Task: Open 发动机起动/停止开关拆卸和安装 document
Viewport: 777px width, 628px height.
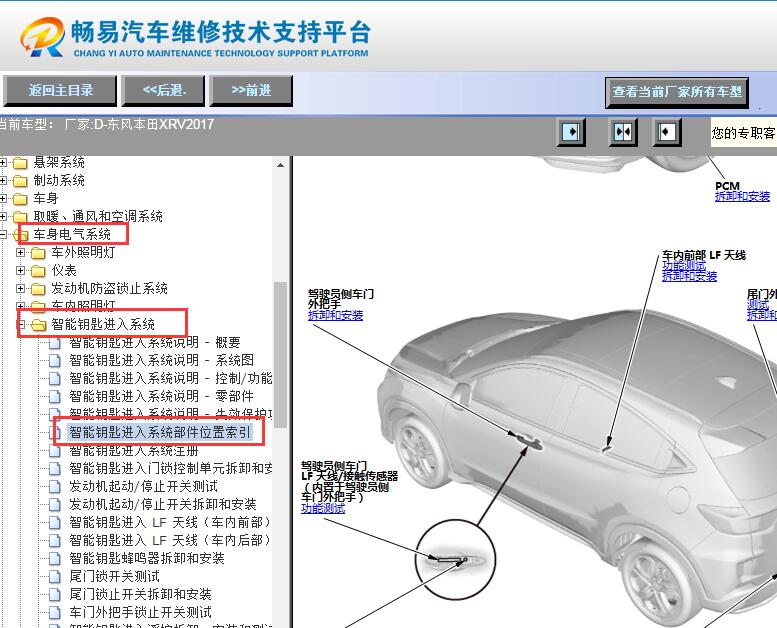Action: [163, 504]
